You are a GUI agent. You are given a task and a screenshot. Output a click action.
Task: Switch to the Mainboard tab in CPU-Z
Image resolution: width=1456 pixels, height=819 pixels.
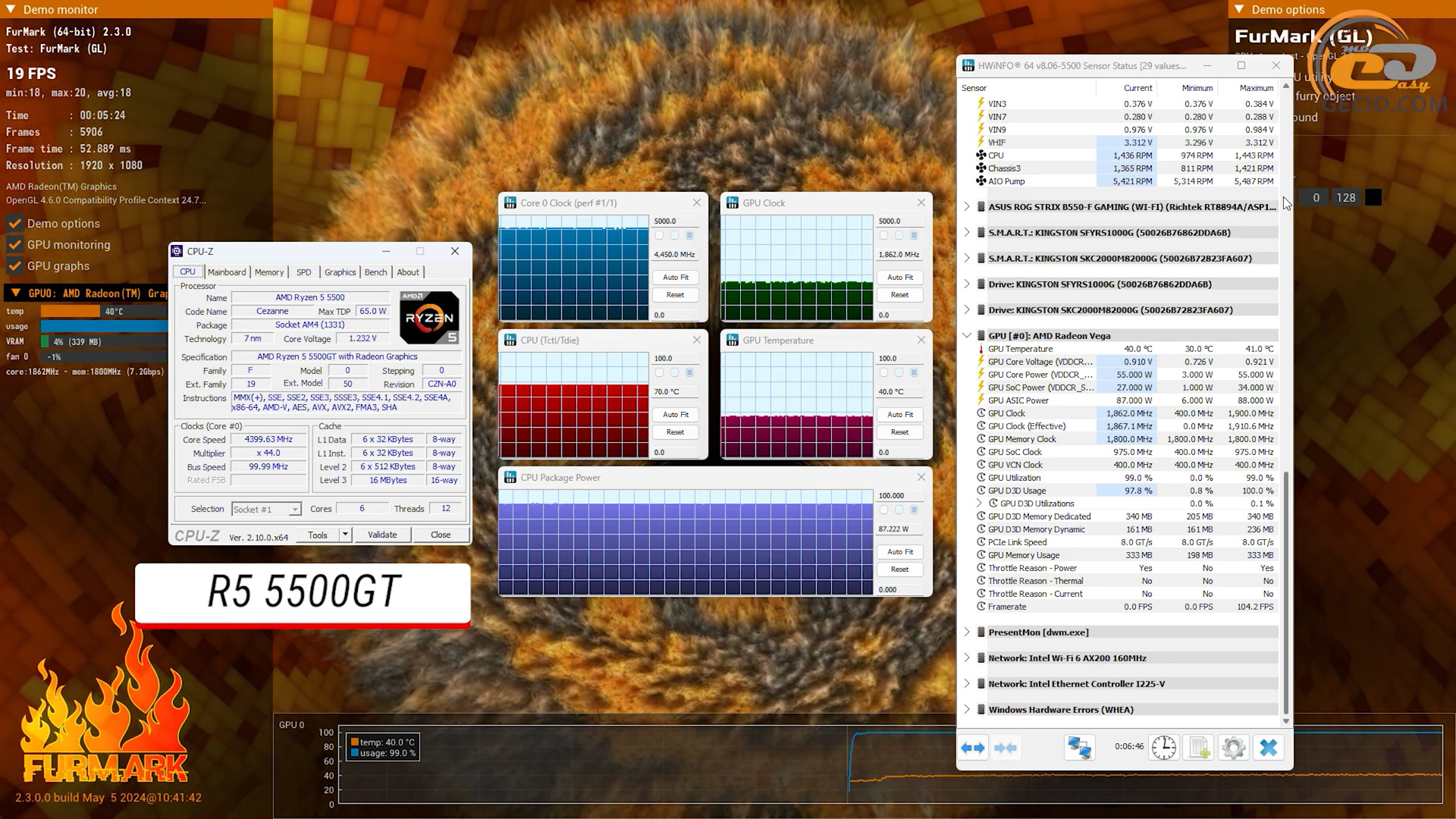(226, 272)
